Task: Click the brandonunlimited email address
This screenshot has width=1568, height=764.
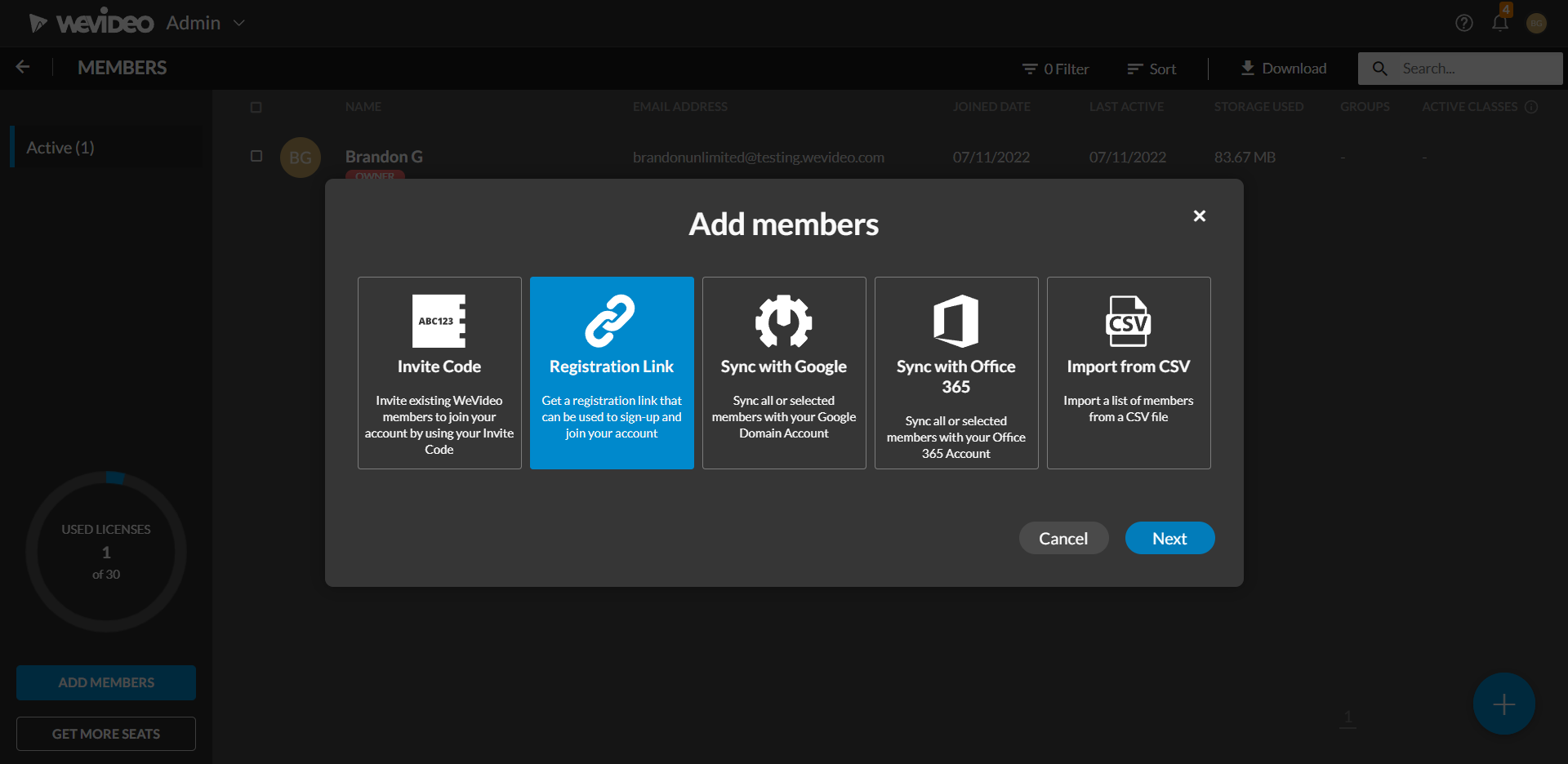Action: (759, 158)
